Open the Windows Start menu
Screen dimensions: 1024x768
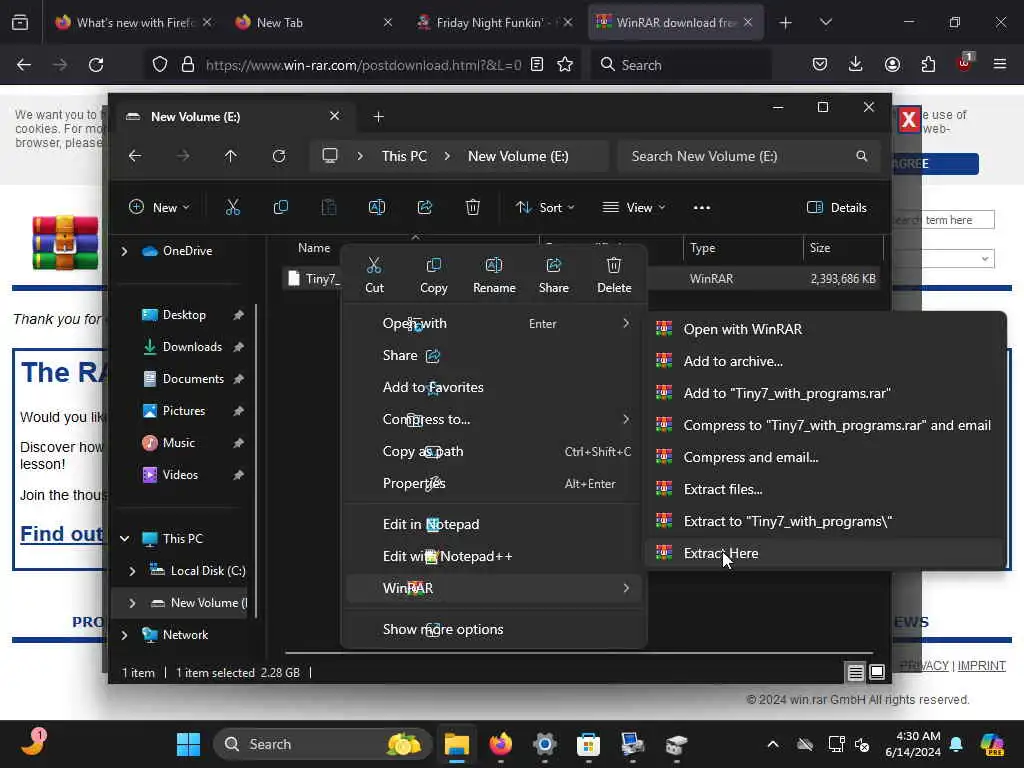(189, 744)
